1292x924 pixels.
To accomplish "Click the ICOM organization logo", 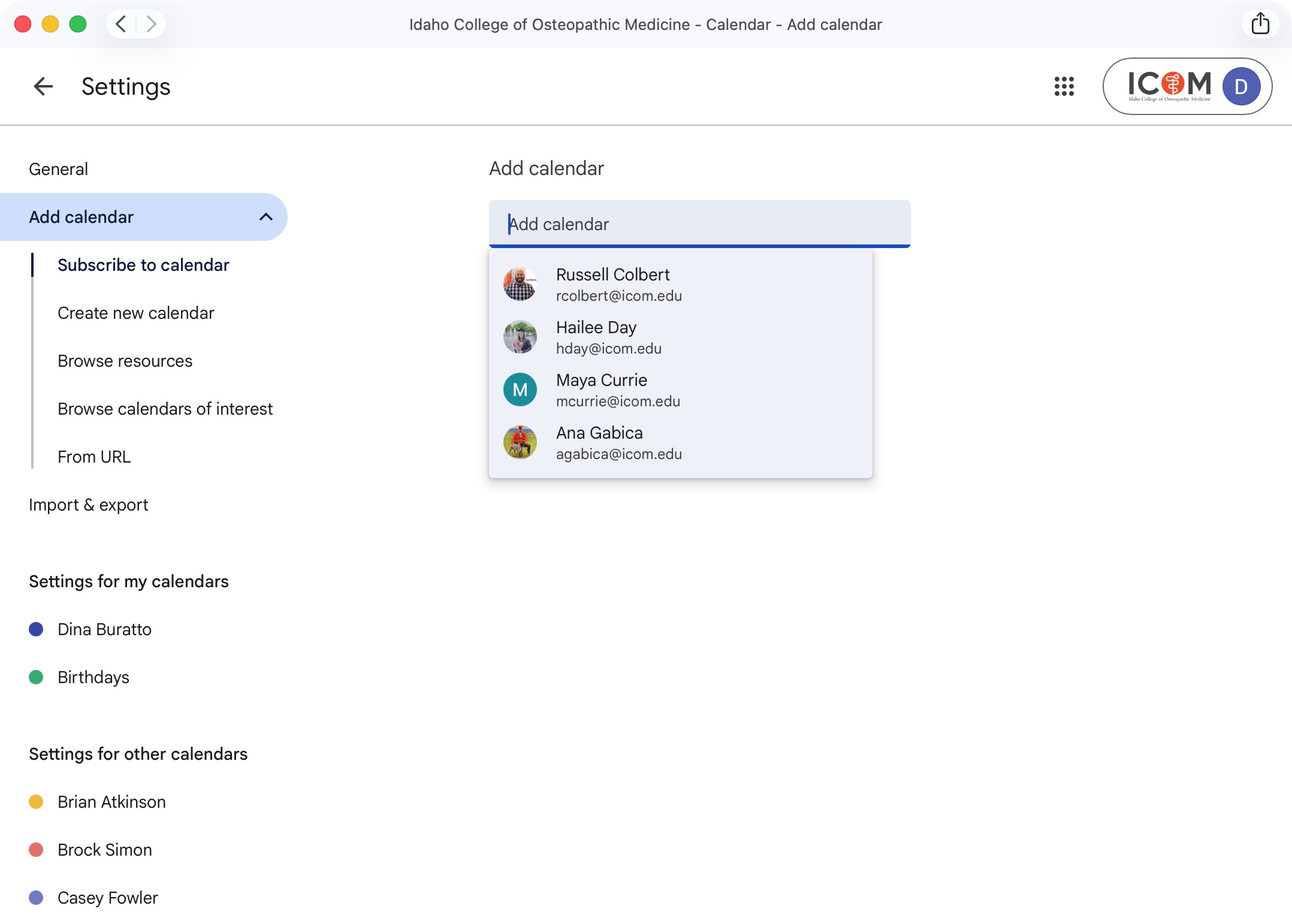I will click(1169, 86).
